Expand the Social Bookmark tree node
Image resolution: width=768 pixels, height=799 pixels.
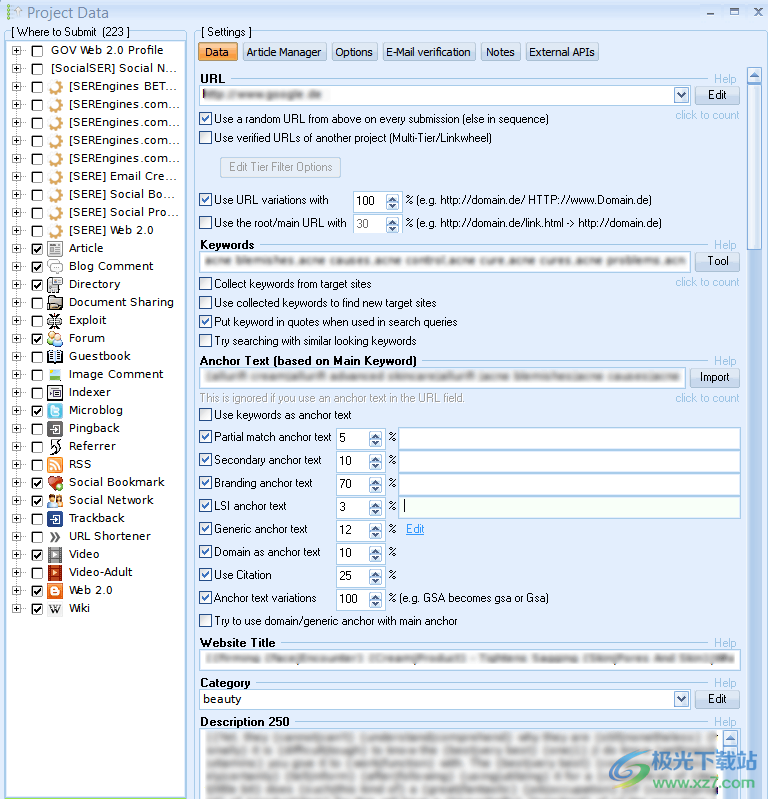point(17,483)
